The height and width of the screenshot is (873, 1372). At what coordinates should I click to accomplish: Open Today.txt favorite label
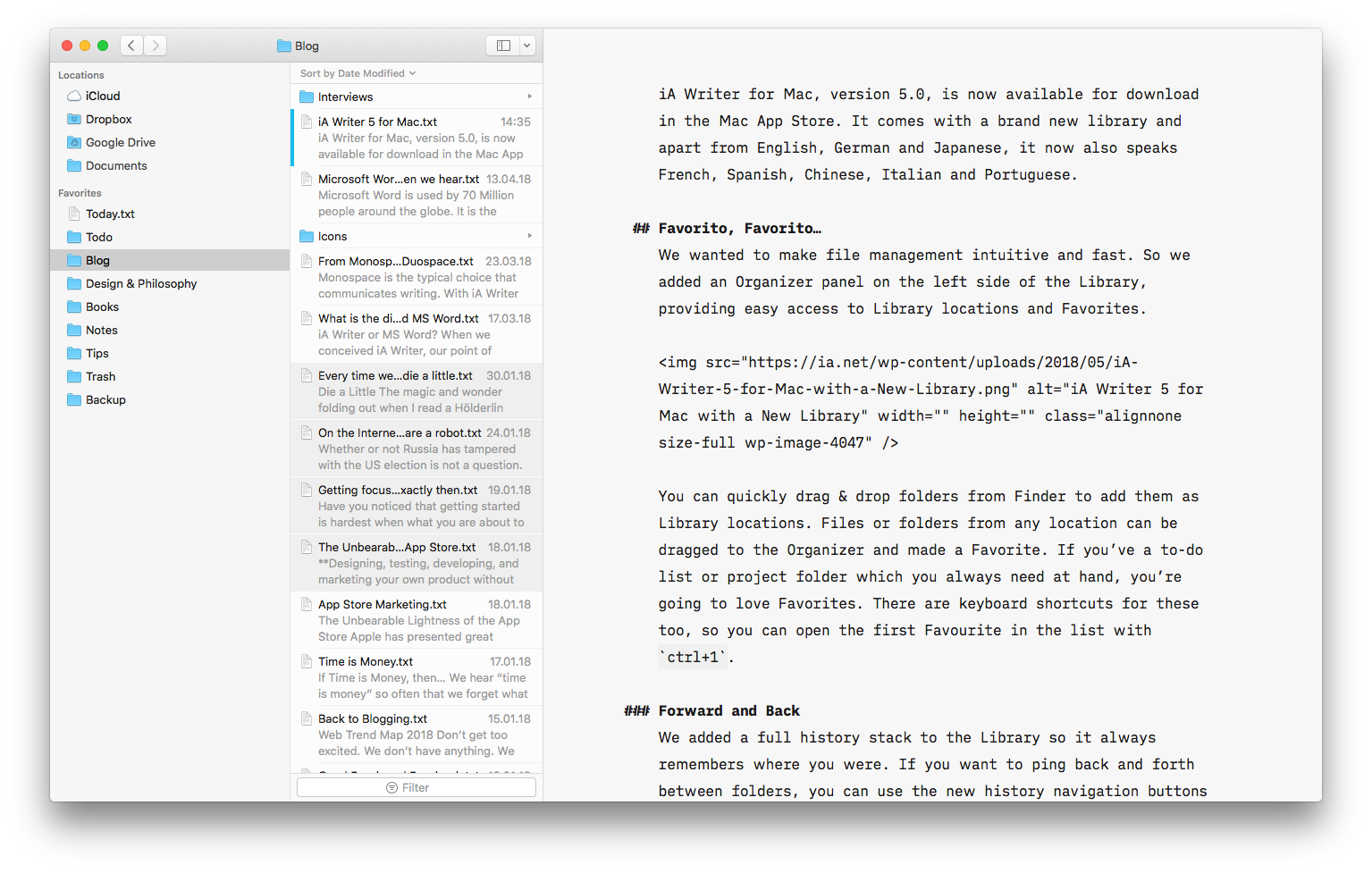click(110, 214)
